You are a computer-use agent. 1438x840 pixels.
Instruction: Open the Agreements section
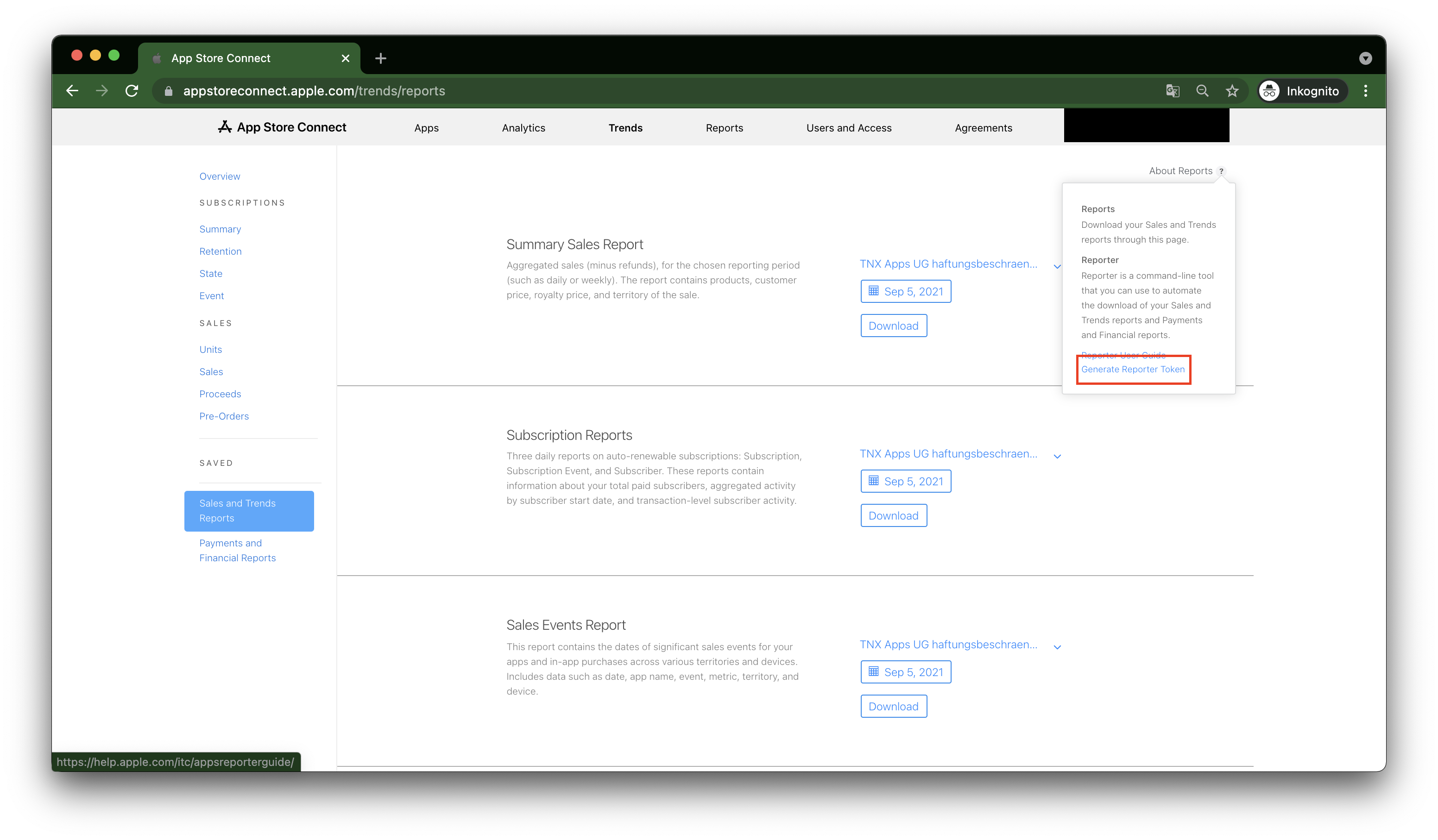click(x=983, y=128)
